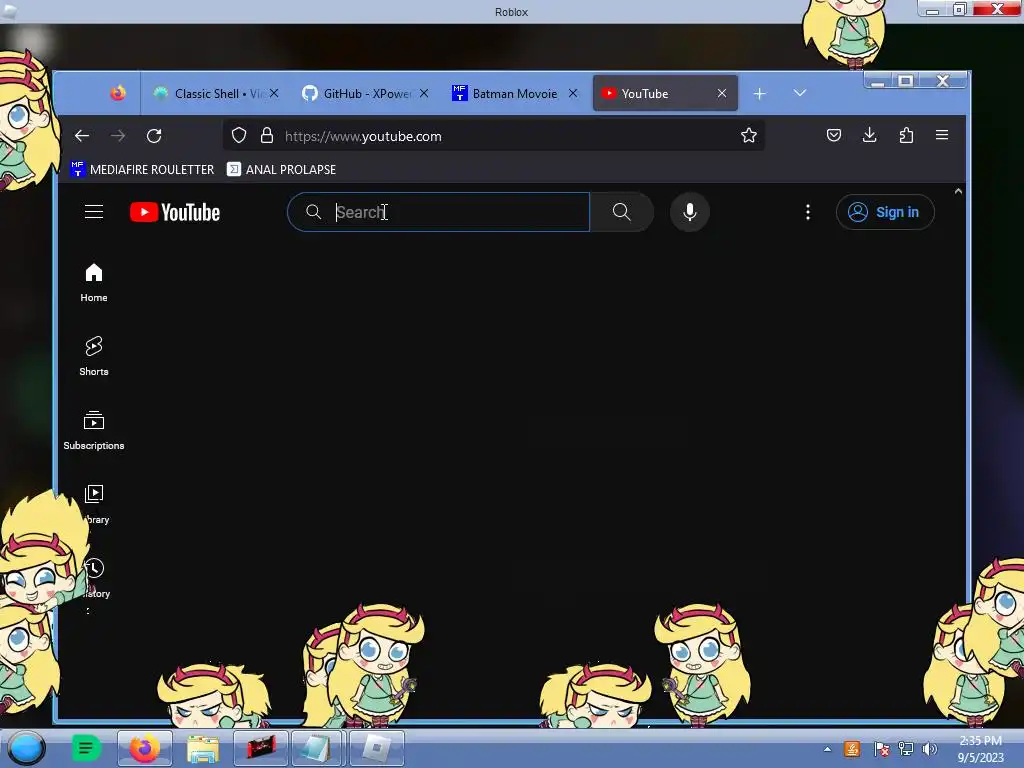Screen dimensions: 1024x768
Task: Open the green notes app on taskbar
Action: (86, 748)
